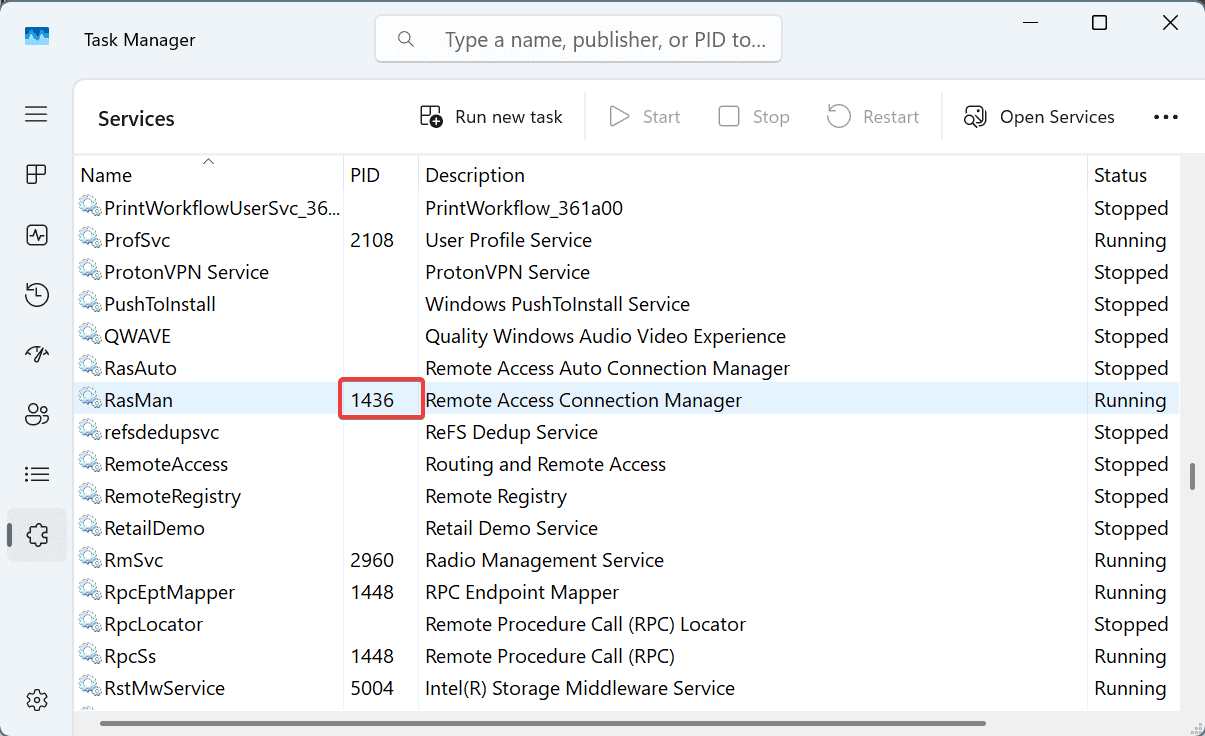Click the Stop service button
Image resolution: width=1205 pixels, height=736 pixels.
click(x=754, y=117)
